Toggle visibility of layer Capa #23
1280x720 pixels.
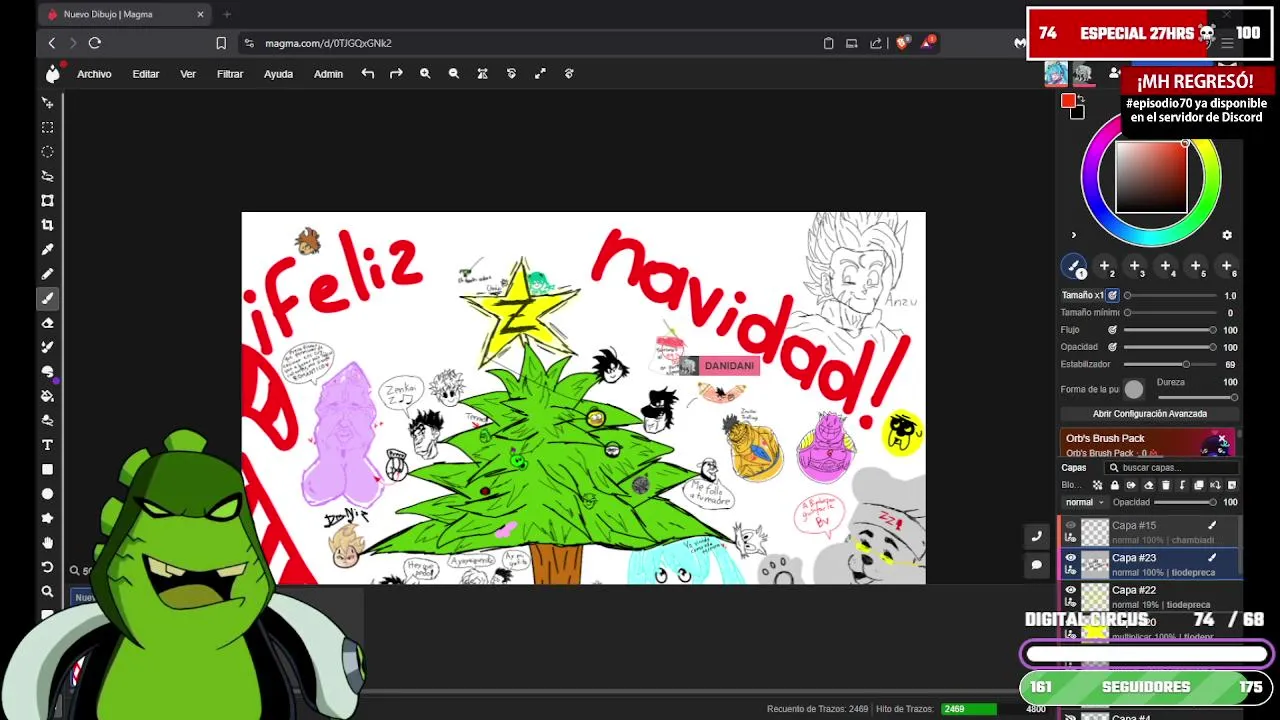point(1070,558)
